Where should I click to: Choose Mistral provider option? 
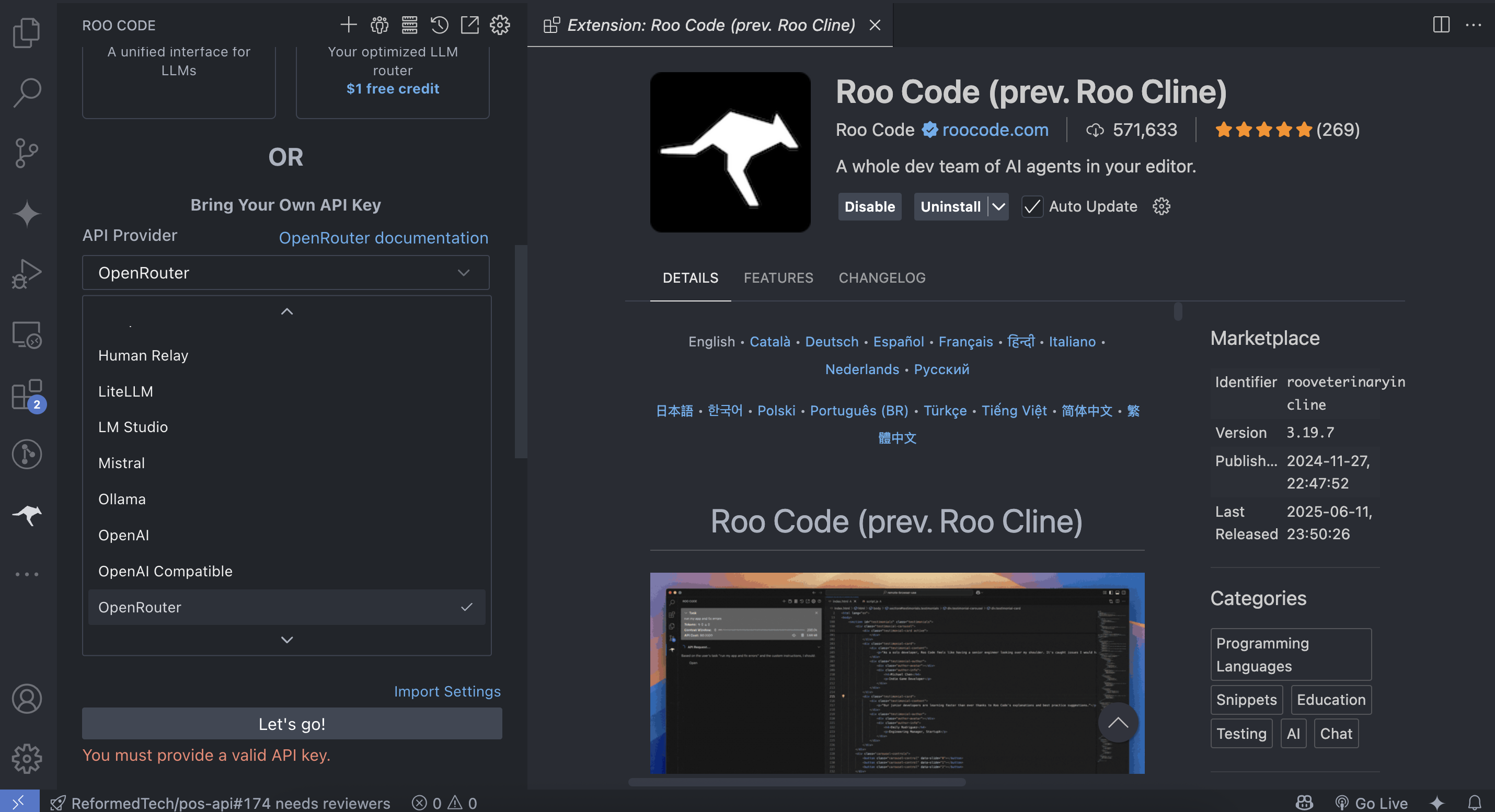click(x=286, y=463)
